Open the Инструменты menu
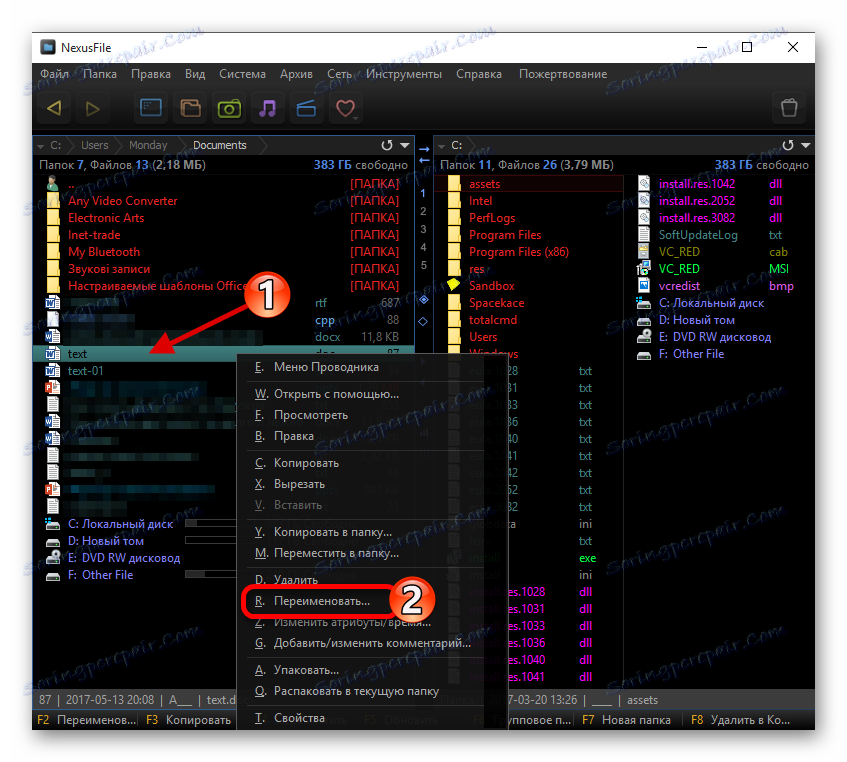This screenshot has width=847, height=762. click(404, 74)
